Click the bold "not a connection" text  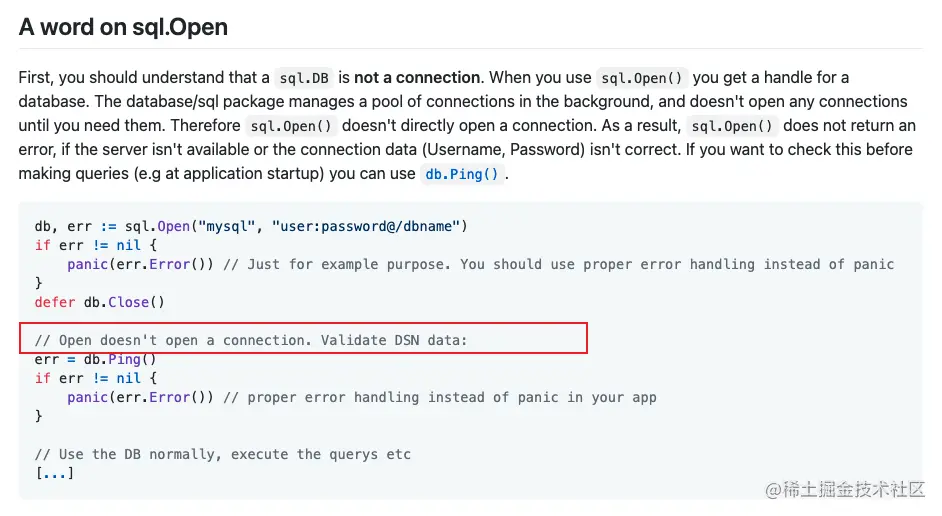(417, 78)
